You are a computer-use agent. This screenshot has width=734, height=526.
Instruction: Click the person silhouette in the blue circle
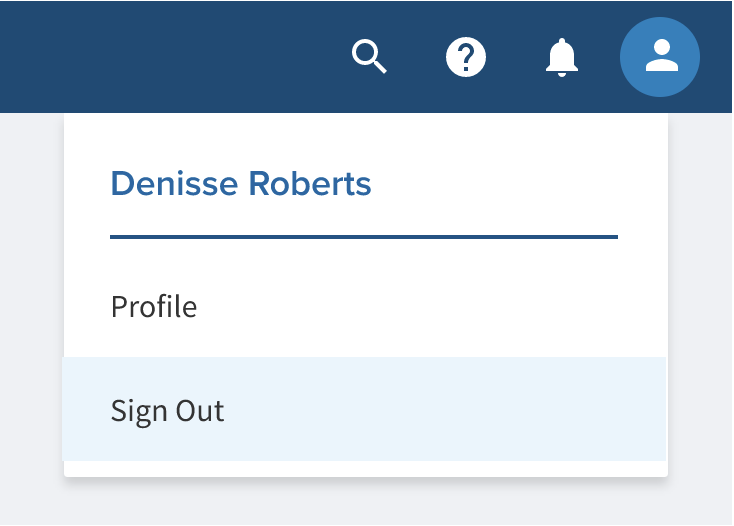661,56
